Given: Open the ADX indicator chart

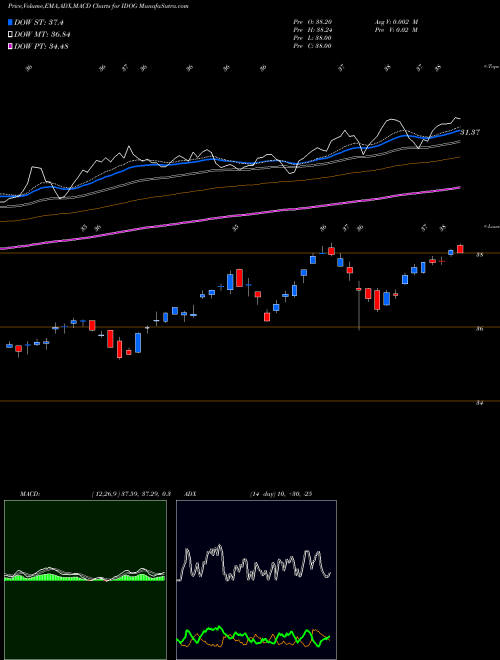Looking at the screenshot, I should [256, 580].
